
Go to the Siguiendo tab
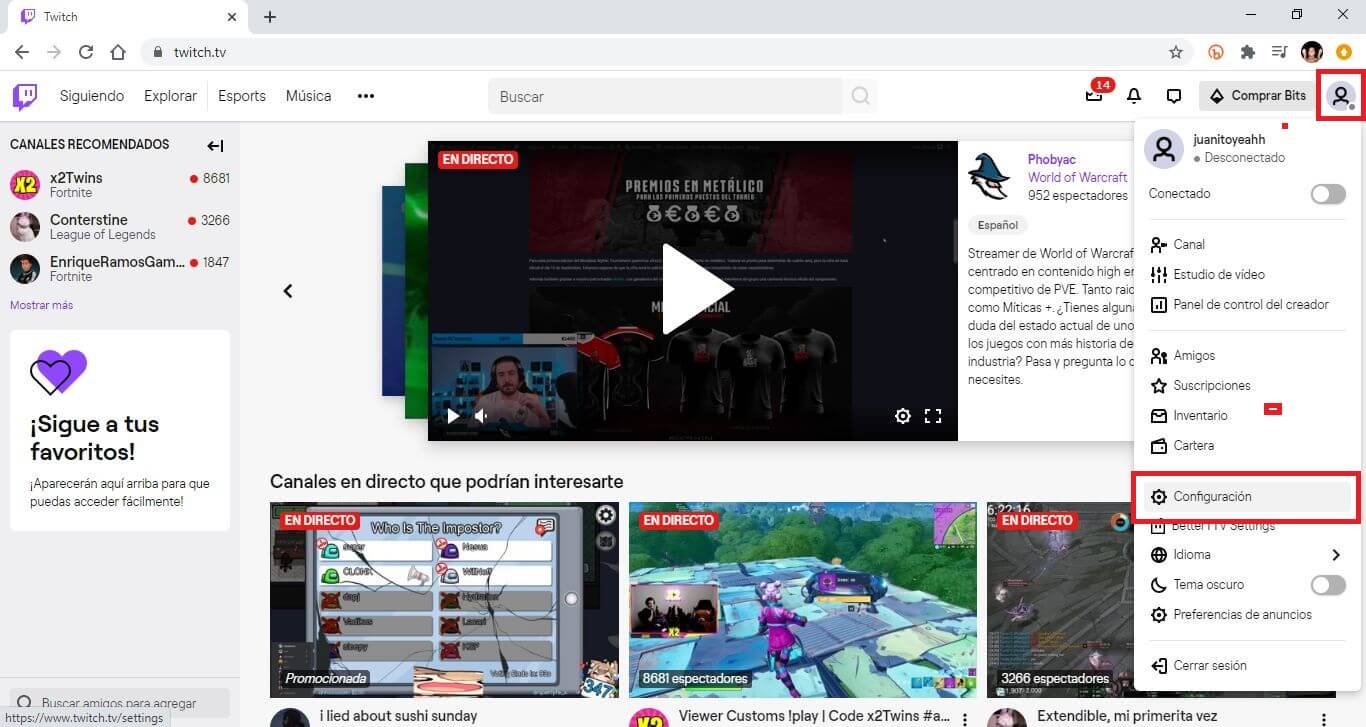pos(92,96)
